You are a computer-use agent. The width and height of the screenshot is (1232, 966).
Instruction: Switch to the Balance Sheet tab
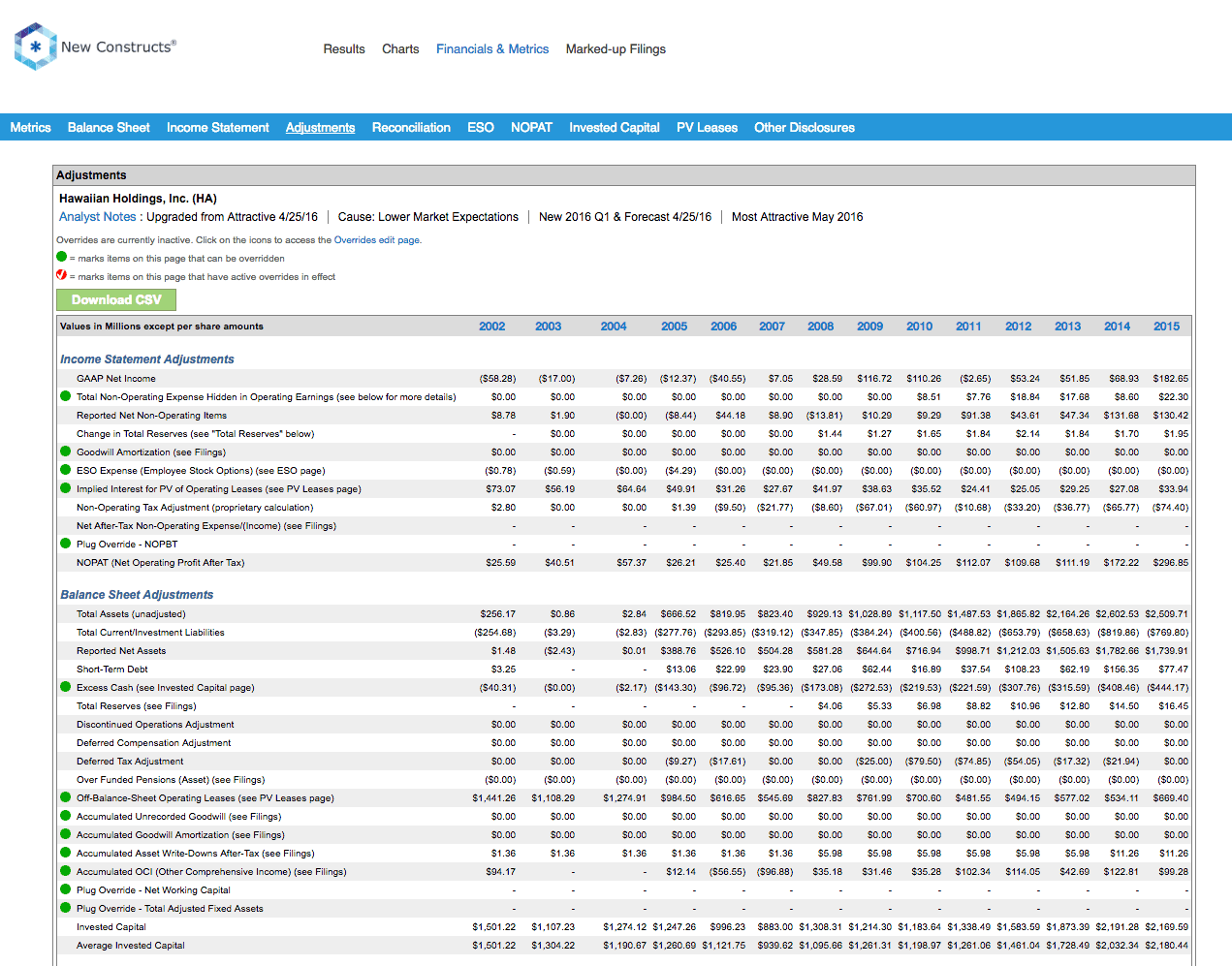point(109,128)
